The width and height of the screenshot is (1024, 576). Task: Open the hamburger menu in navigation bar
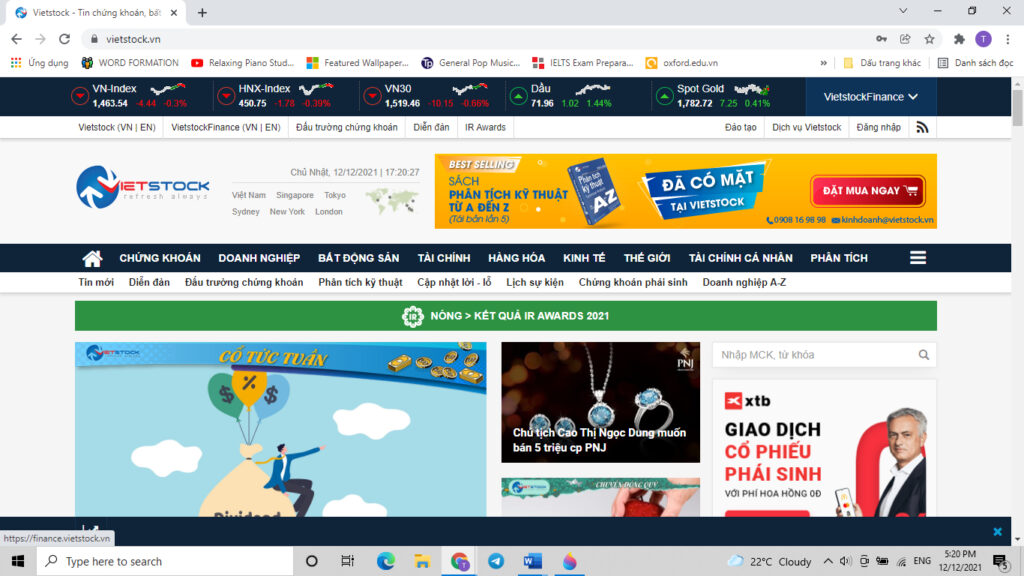[918, 258]
